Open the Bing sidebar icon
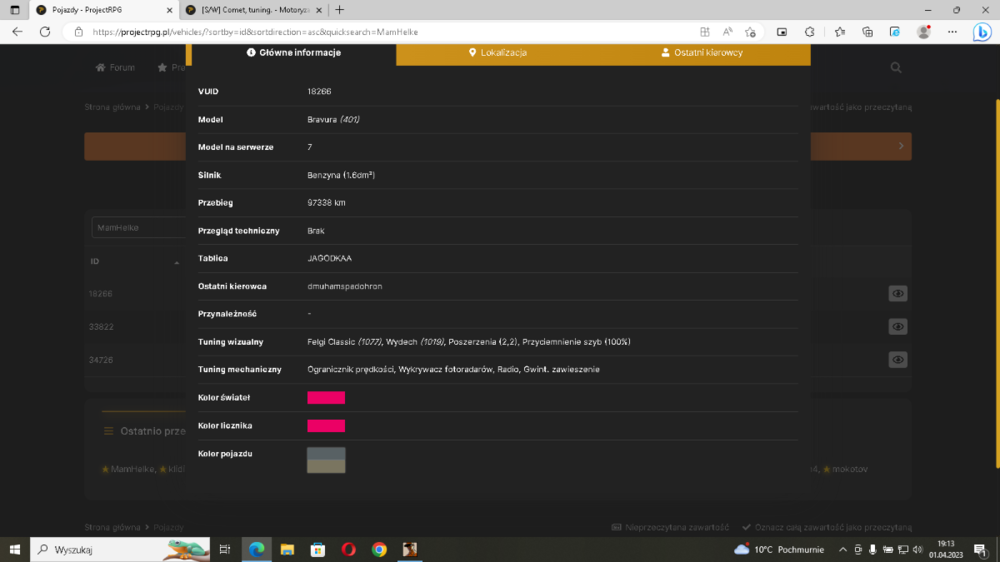 point(982,32)
